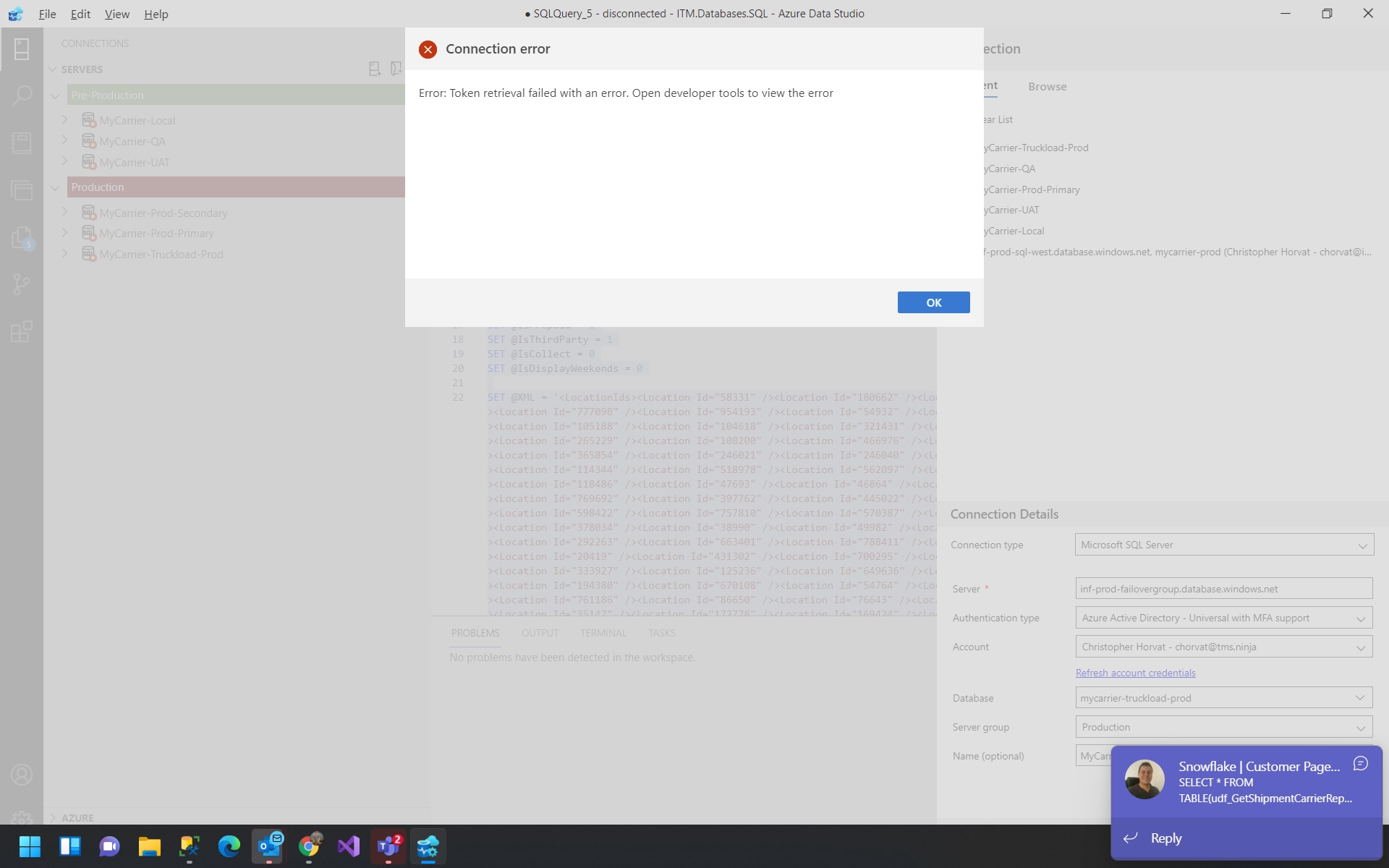Expand the MyCarrier-Local server node
This screenshot has height=868, width=1389.
[64, 120]
